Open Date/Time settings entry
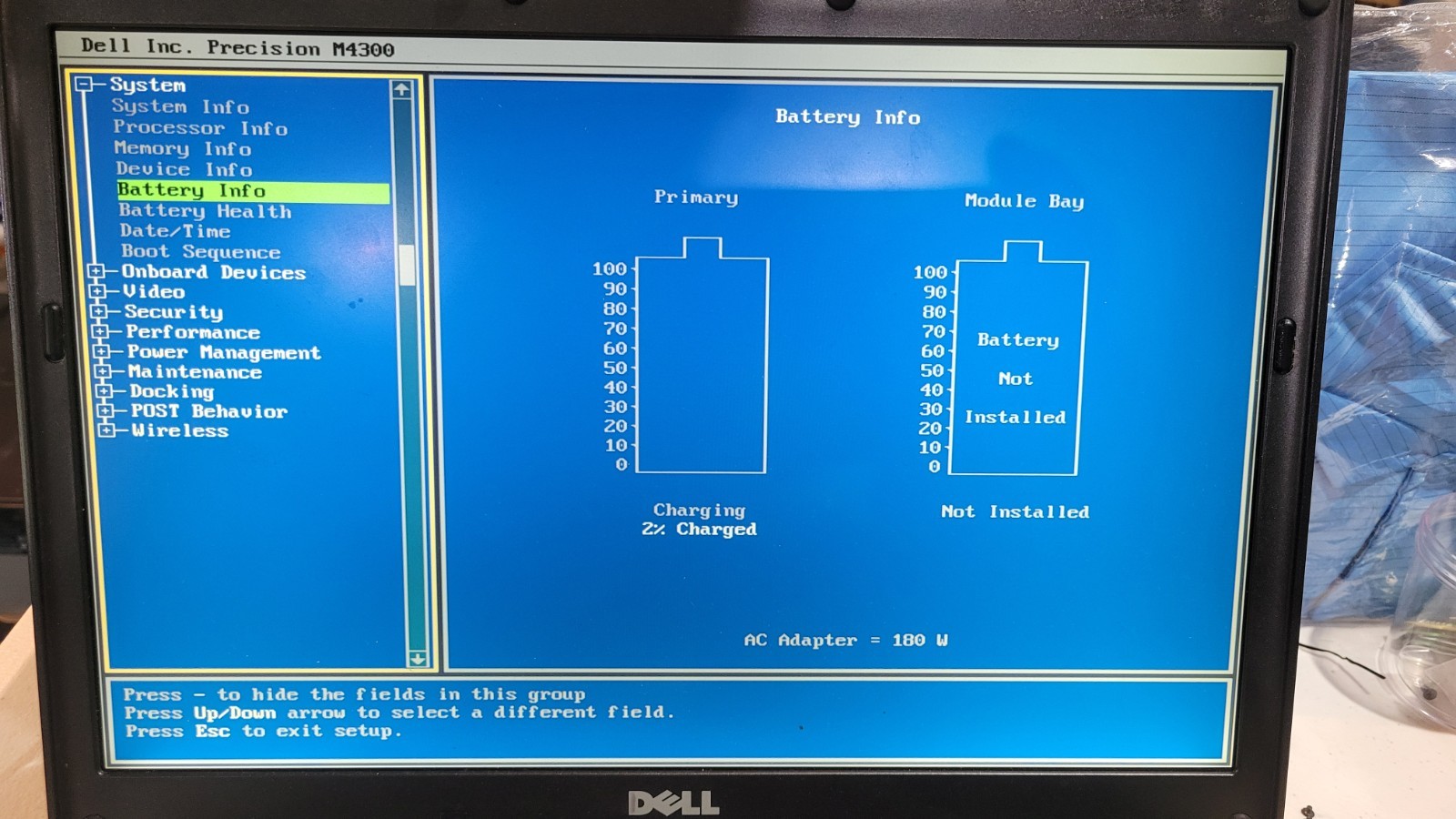 [x=175, y=231]
